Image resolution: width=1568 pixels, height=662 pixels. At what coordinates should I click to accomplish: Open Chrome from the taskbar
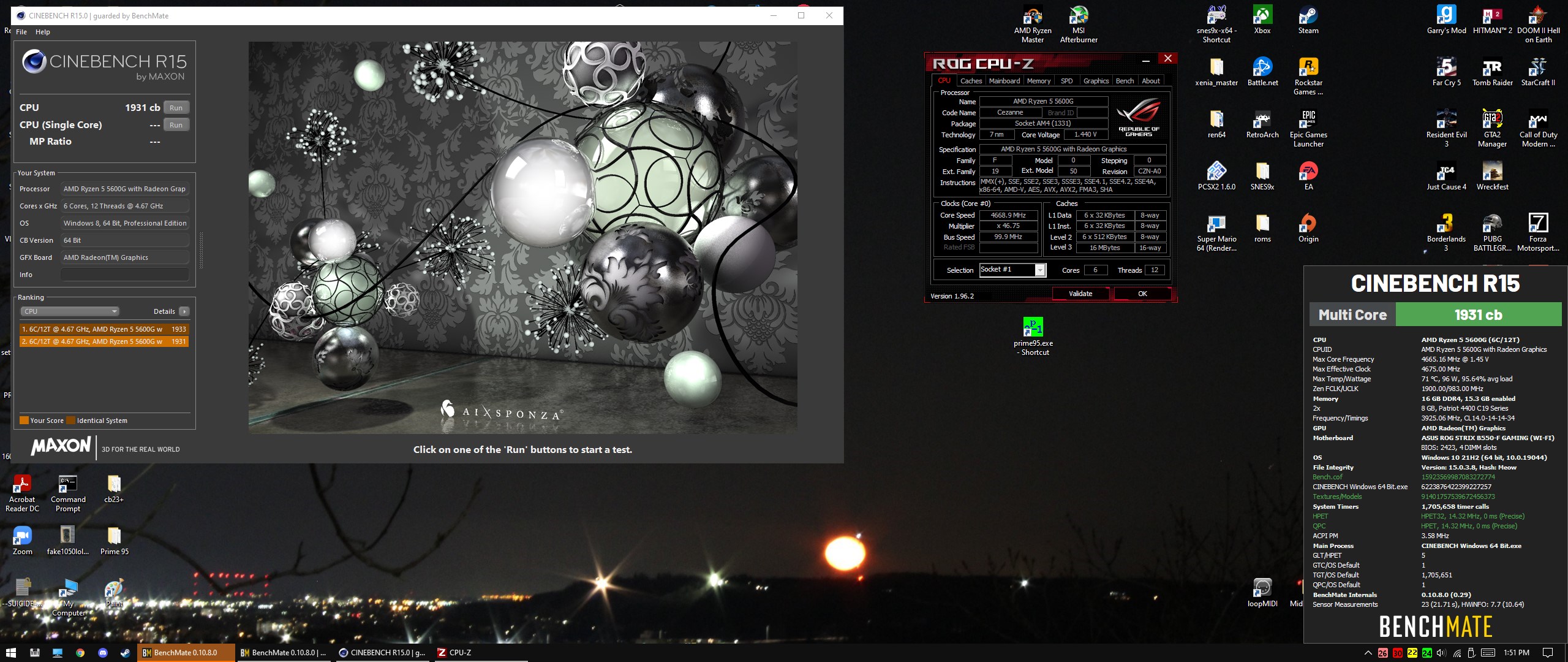pyautogui.click(x=80, y=653)
